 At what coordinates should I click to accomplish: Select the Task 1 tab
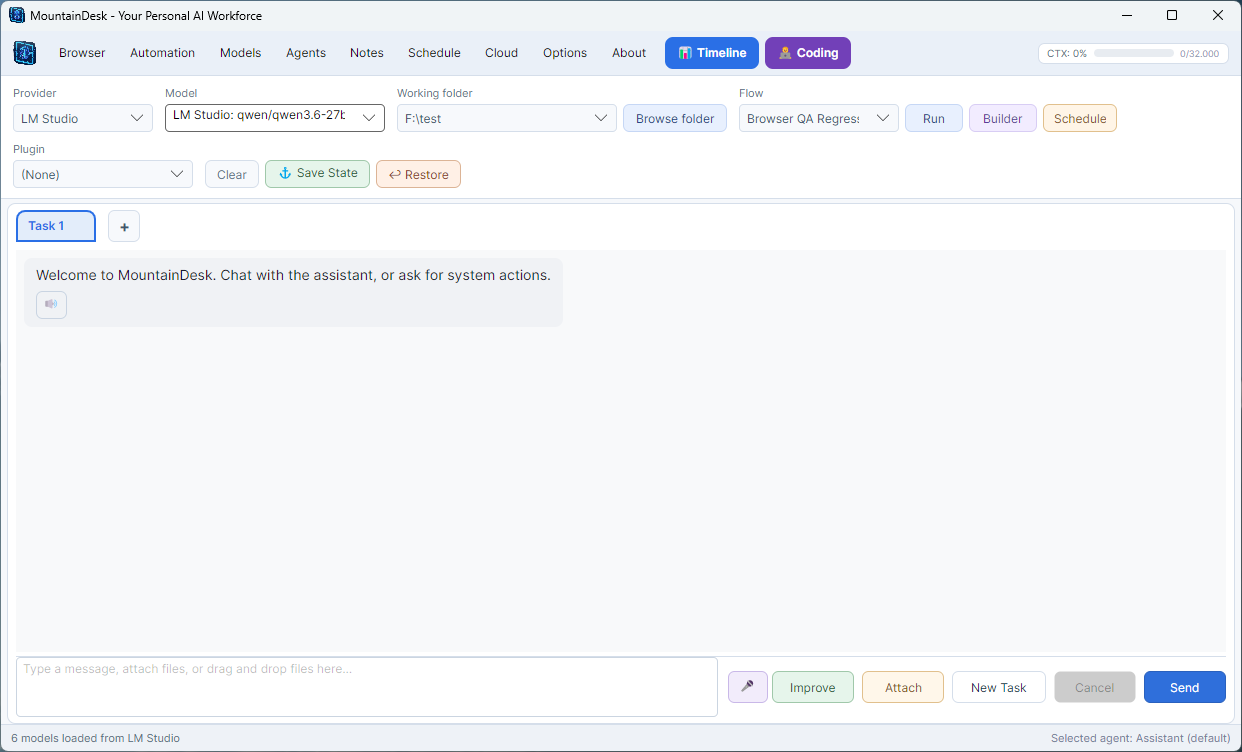pos(56,226)
